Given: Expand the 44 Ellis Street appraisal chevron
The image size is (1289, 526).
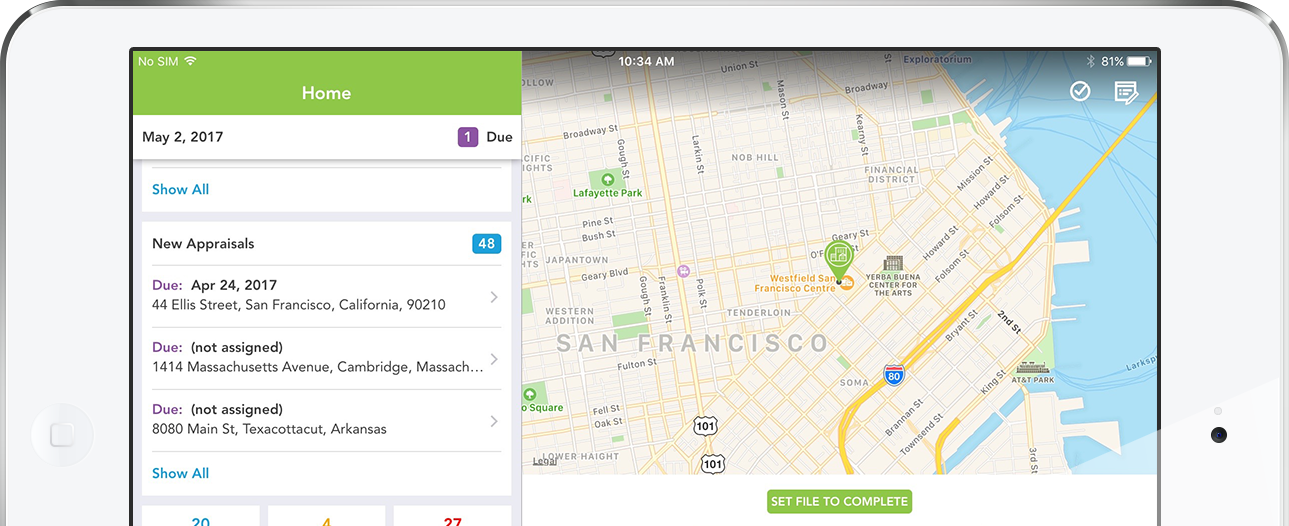Looking at the screenshot, I should 494,297.
